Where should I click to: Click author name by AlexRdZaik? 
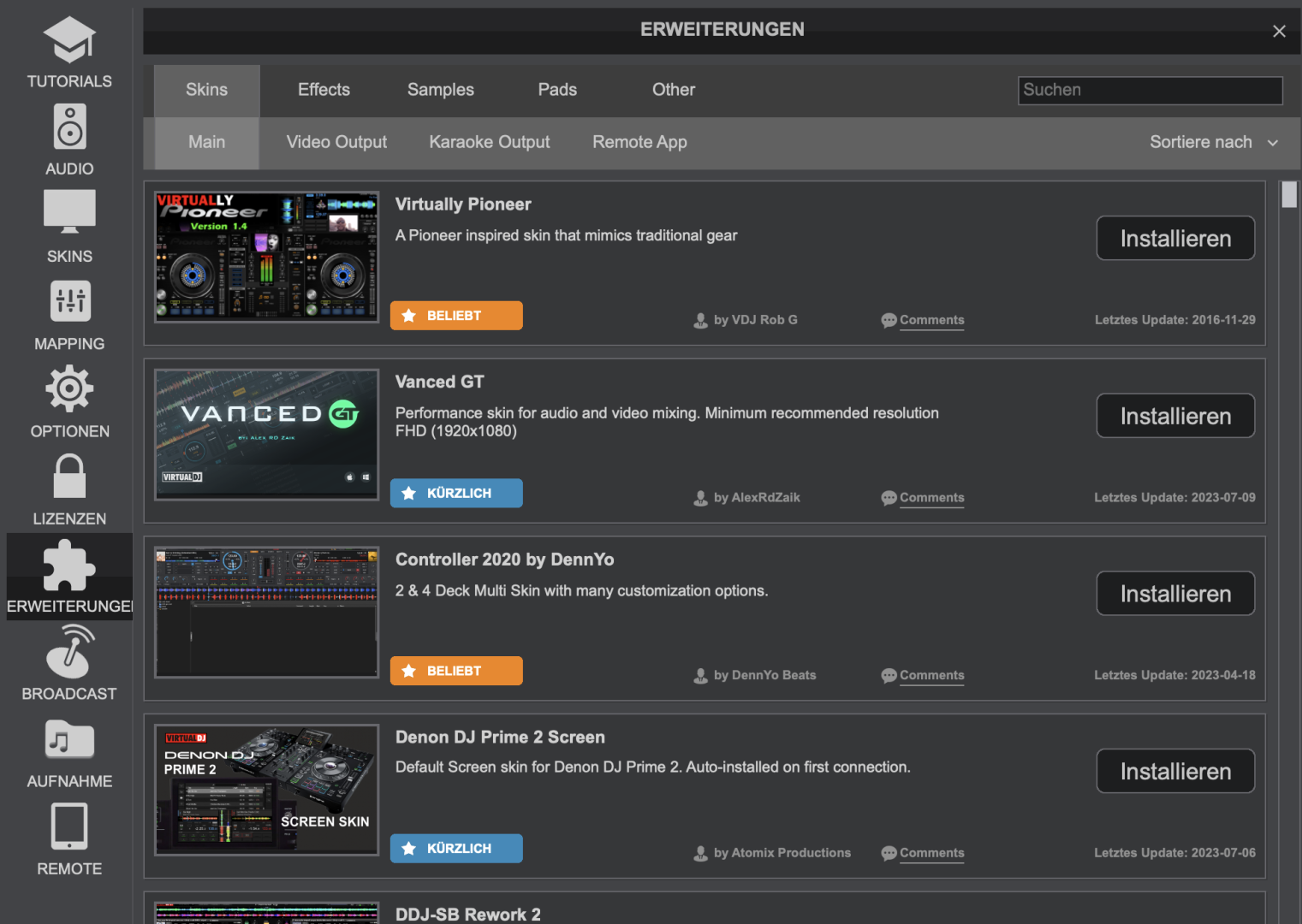pyautogui.click(x=757, y=498)
